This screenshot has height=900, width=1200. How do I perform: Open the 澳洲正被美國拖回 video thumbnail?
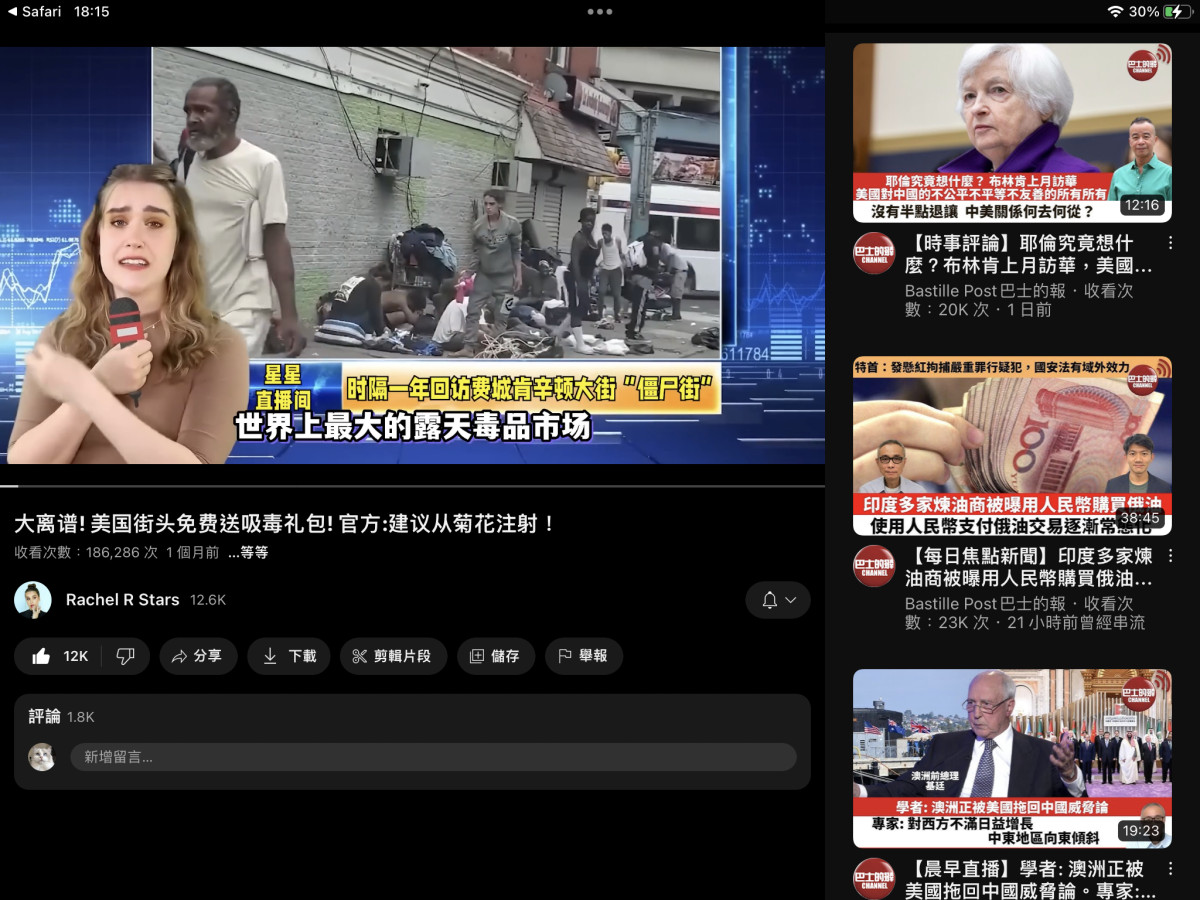[x=1012, y=758]
